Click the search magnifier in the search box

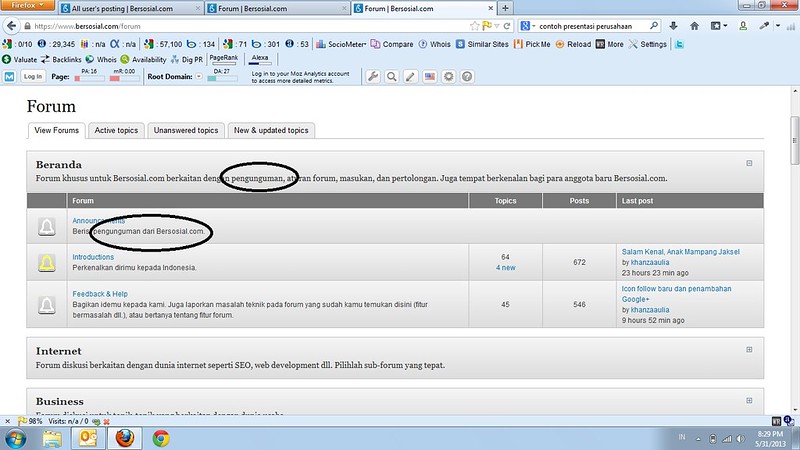click(x=654, y=26)
